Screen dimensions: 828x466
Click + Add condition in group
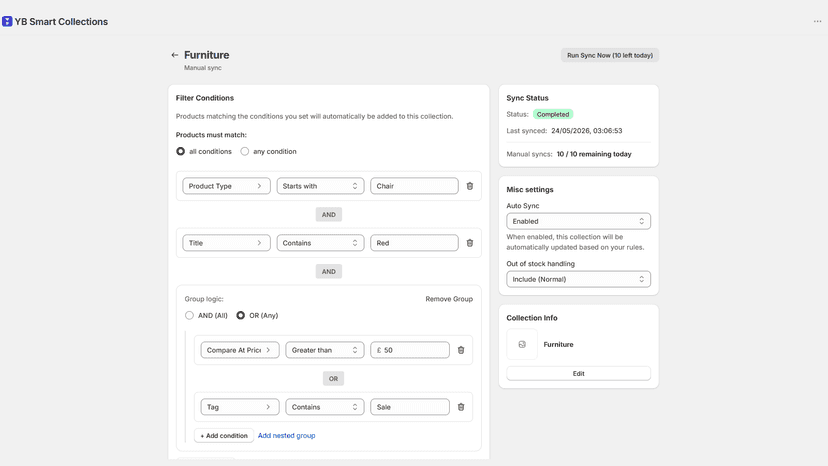click(224, 435)
